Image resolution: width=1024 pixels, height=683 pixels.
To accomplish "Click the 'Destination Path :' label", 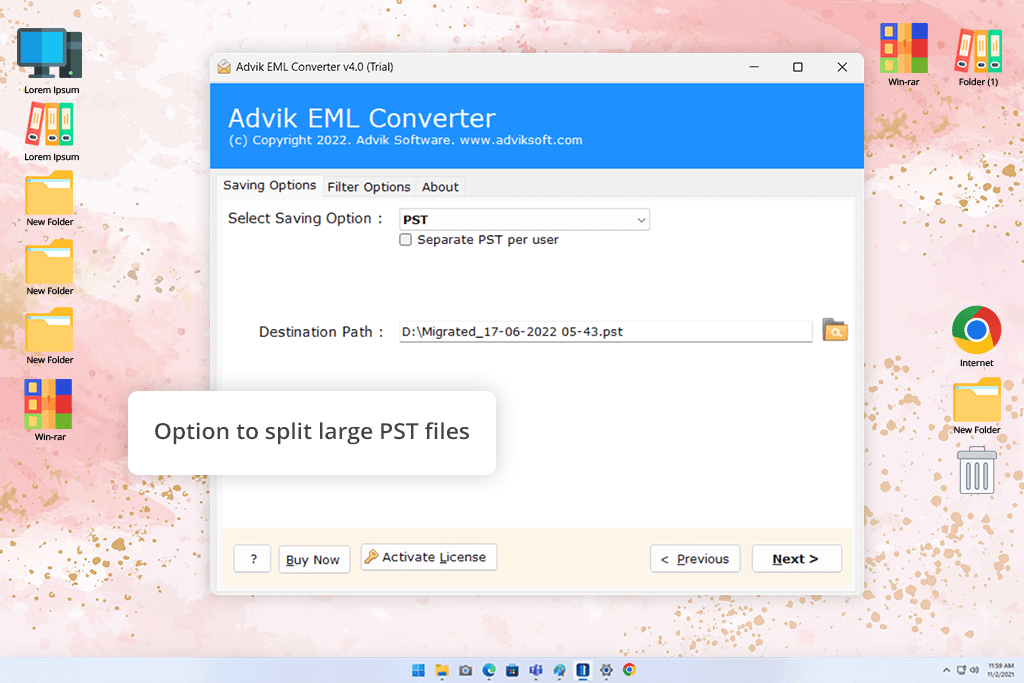I will click(x=321, y=332).
